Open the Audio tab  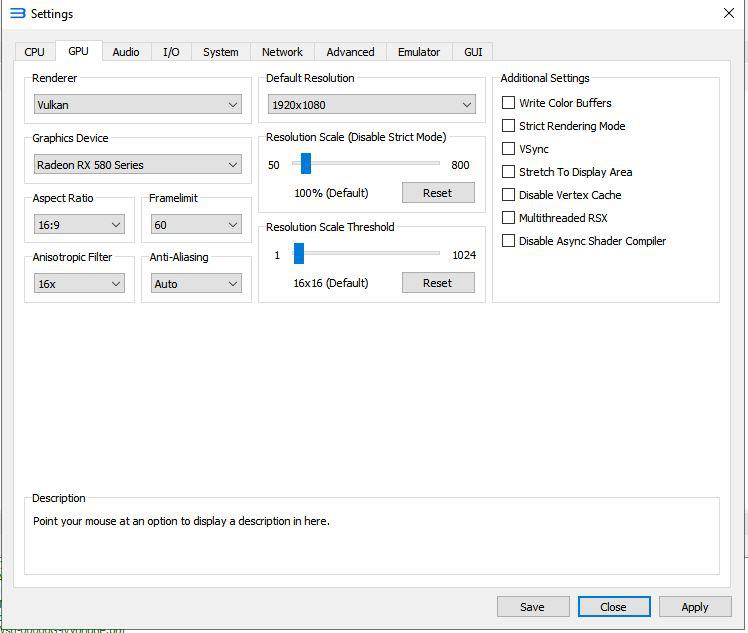pos(126,52)
